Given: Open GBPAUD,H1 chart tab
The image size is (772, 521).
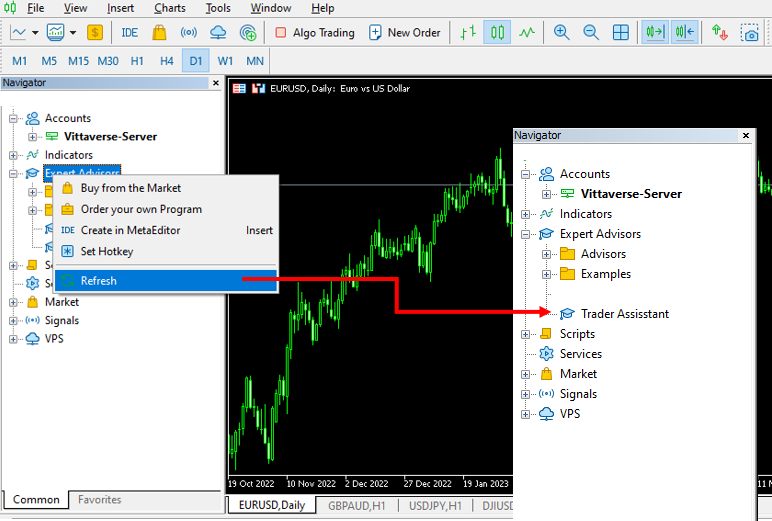Looking at the screenshot, I should pyautogui.click(x=356, y=506).
